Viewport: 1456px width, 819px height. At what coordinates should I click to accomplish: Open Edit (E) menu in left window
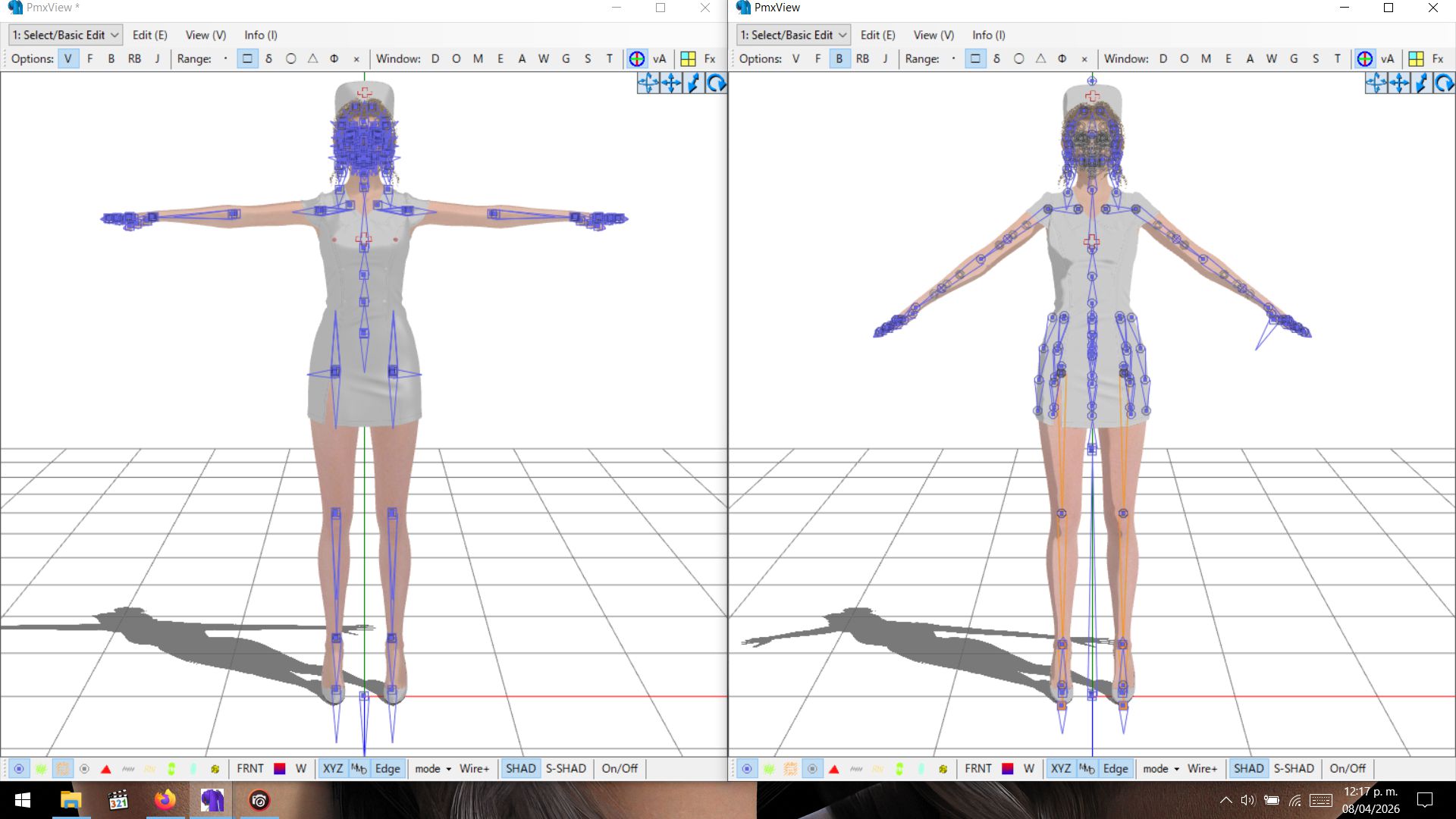coord(149,35)
